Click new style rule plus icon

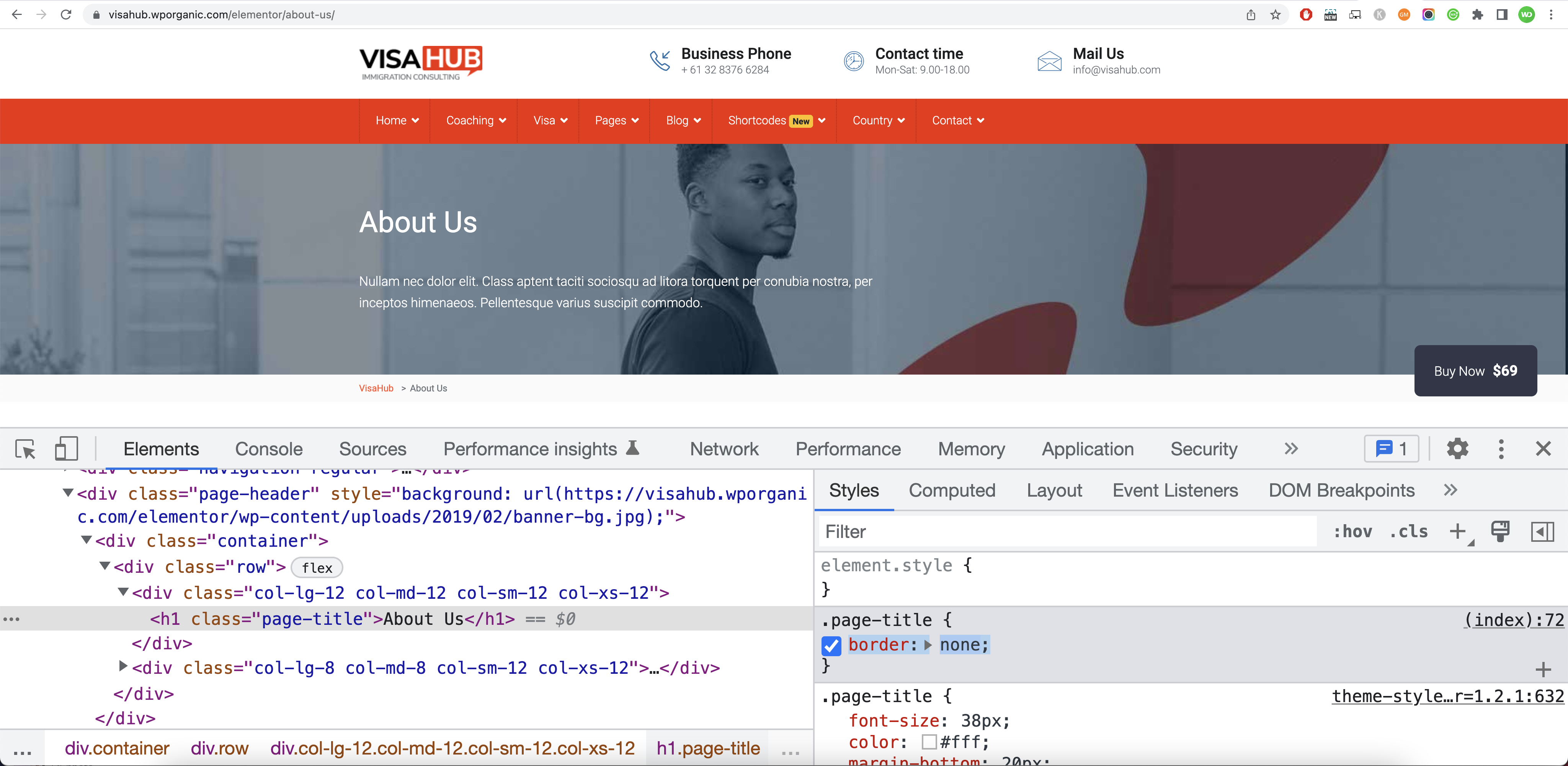[1457, 531]
